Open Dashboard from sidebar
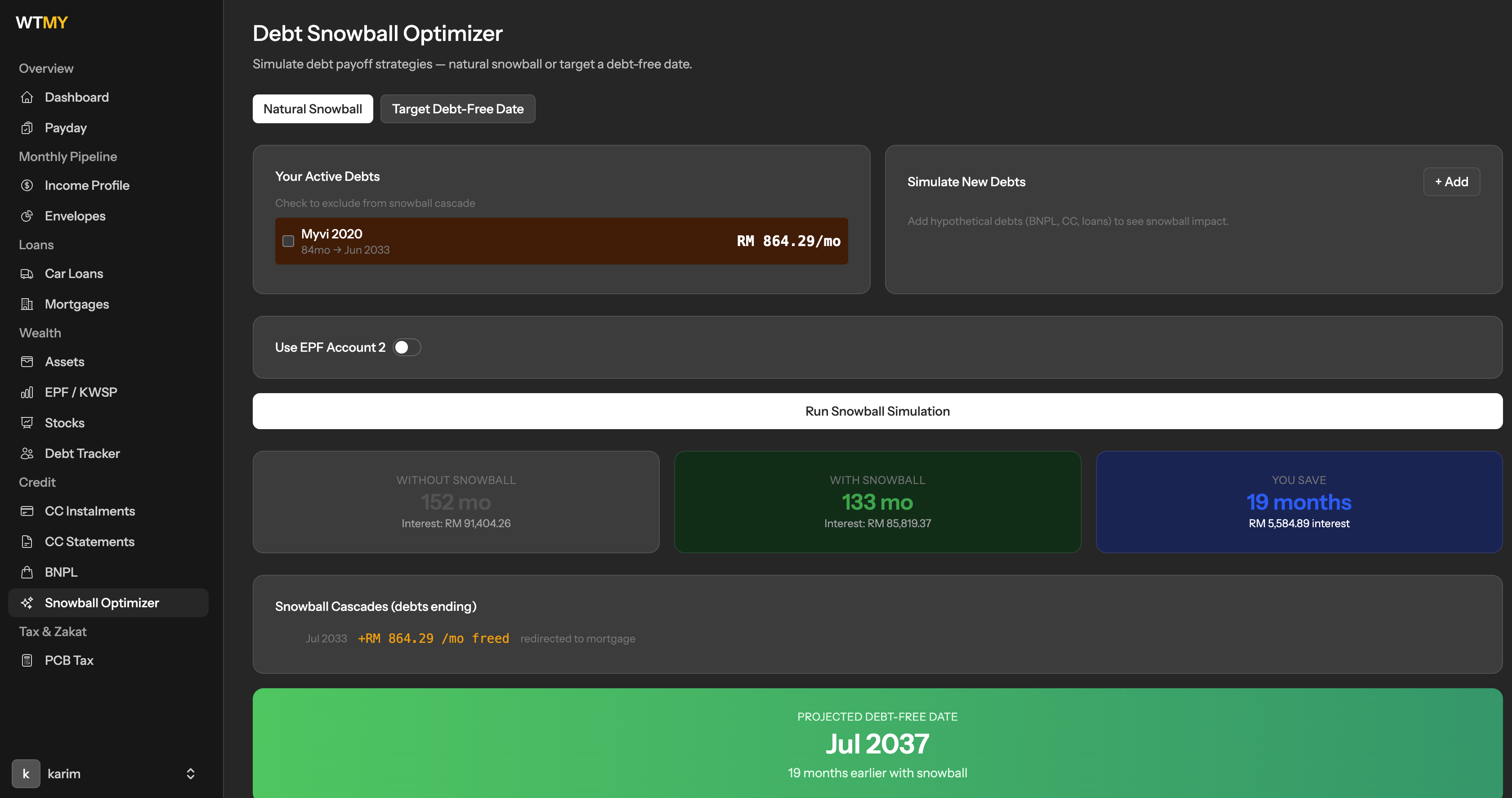Viewport: 1512px width, 798px height. coord(108,98)
